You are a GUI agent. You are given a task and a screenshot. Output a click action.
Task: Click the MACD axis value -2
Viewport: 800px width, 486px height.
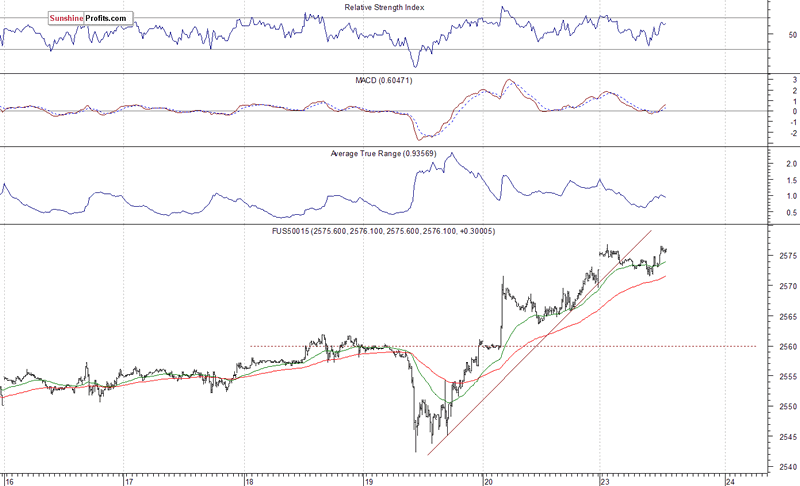pyautogui.click(x=793, y=133)
